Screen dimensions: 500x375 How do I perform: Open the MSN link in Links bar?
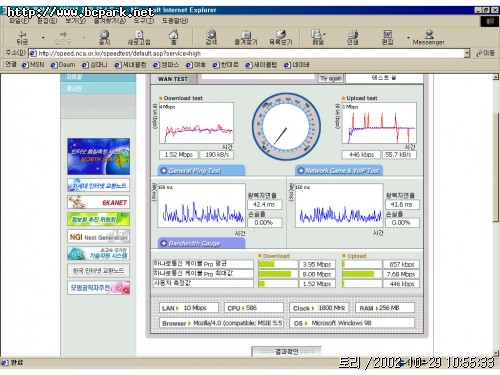pyautogui.click(x=33, y=65)
